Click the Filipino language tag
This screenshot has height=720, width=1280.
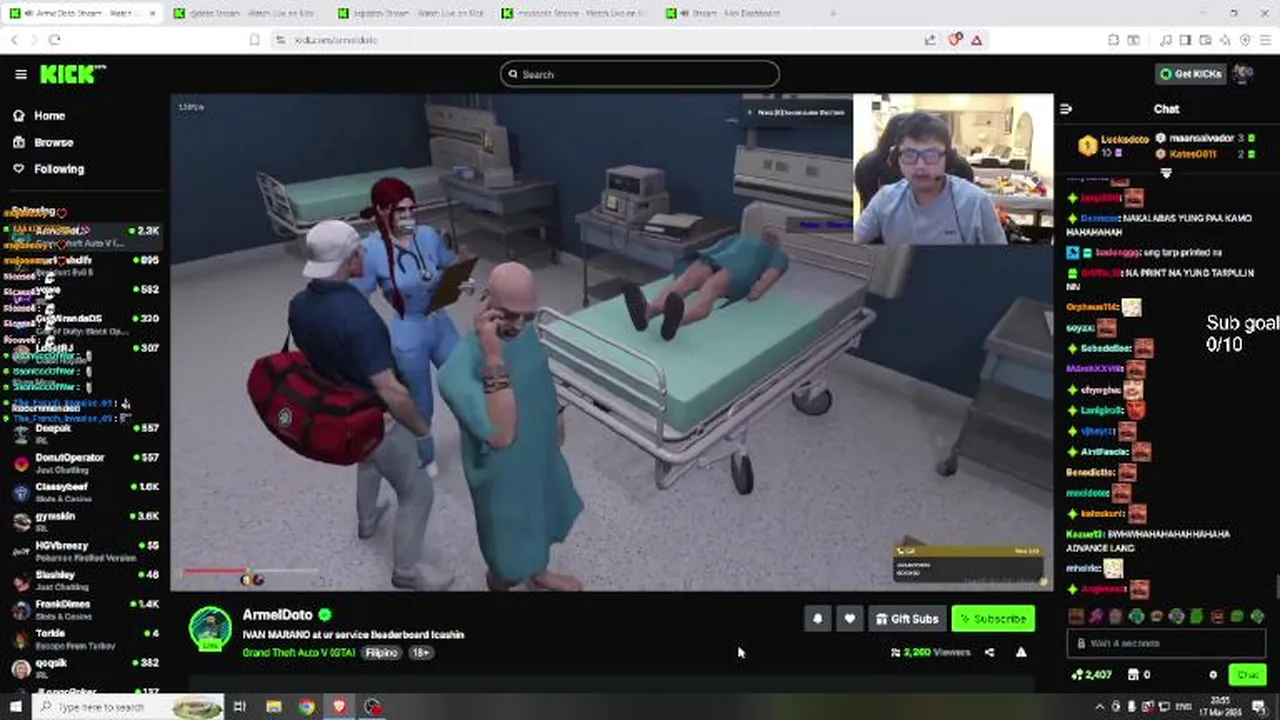click(381, 652)
